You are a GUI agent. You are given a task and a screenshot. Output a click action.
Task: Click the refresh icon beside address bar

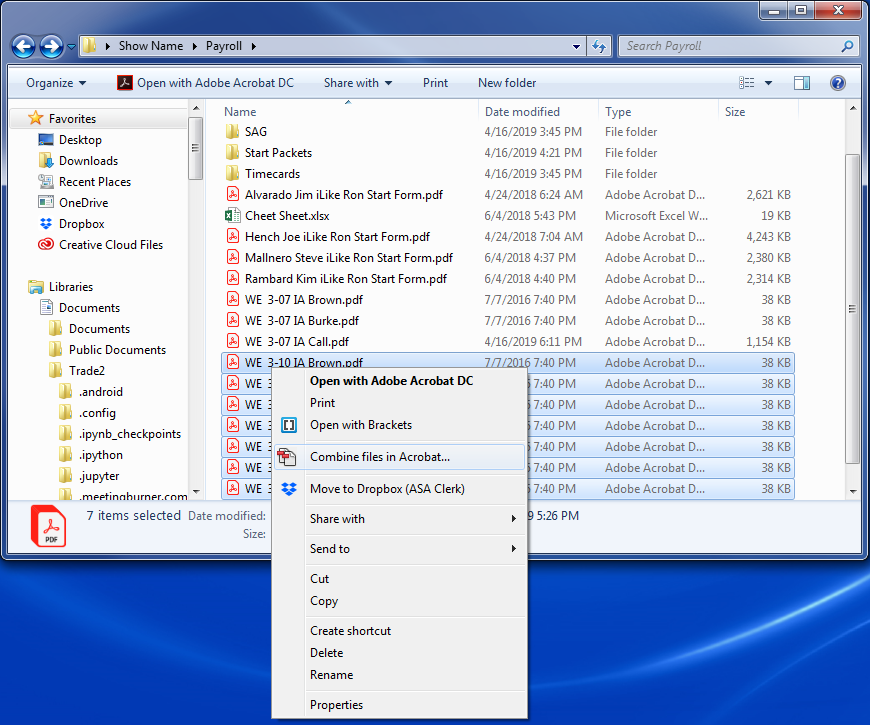[599, 46]
